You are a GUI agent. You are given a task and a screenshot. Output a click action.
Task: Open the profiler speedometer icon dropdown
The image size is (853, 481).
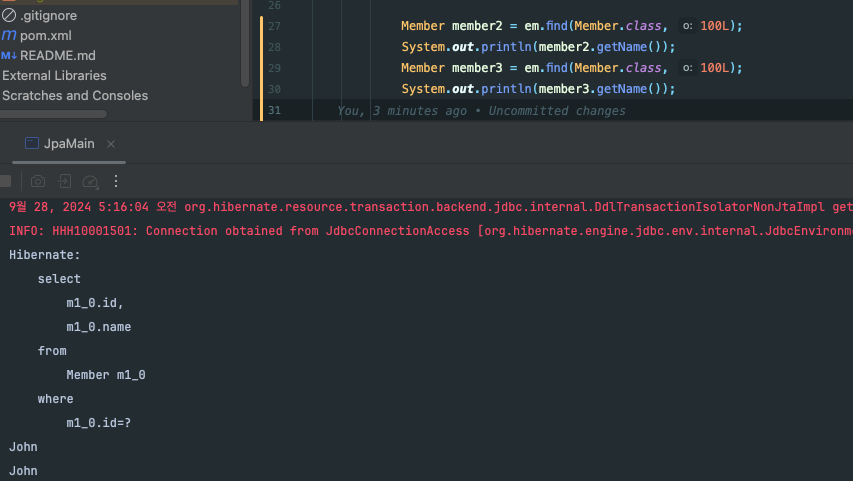coord(91,181)
